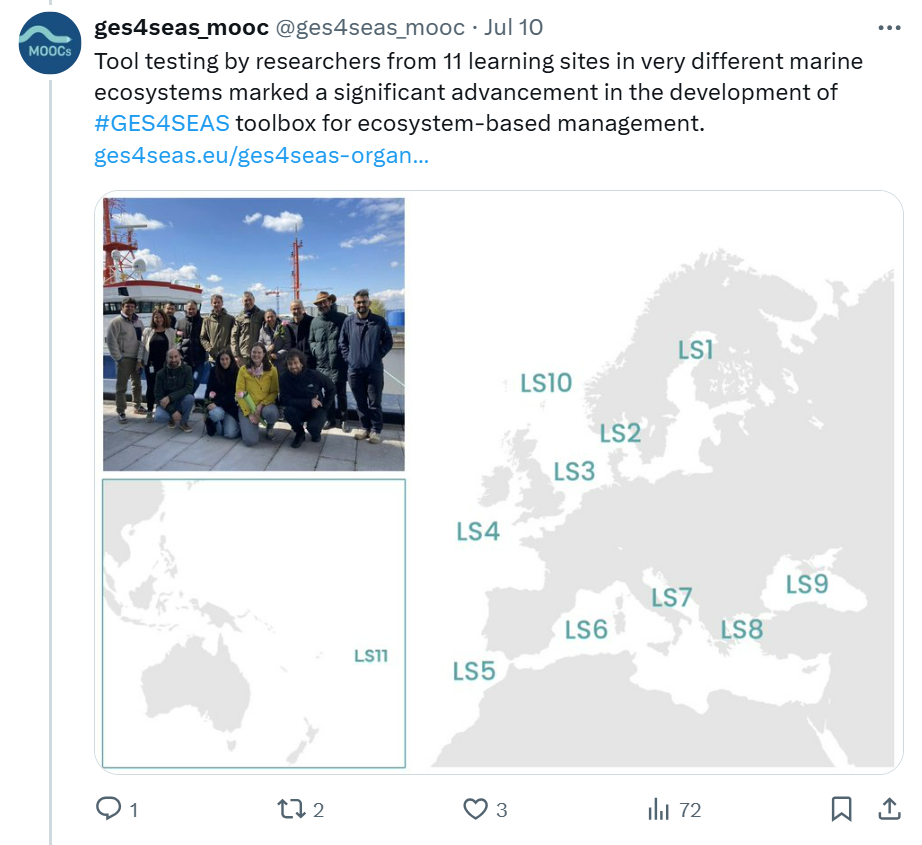Click the LS10 label on the map
The image size is (922, 845).
coord(546,383)
